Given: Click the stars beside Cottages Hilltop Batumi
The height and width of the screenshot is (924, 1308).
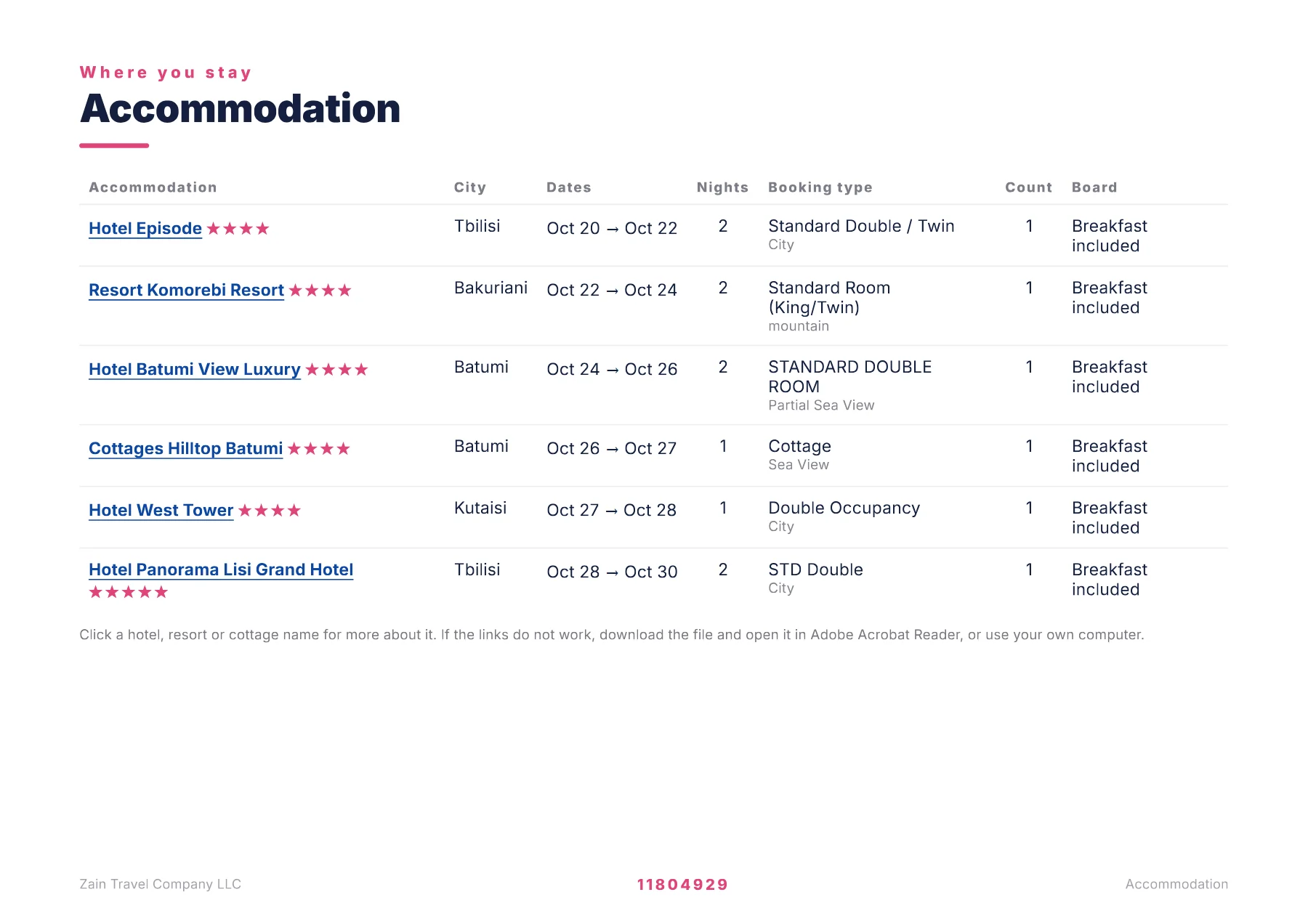Looking at the screenshot, I should click(319, 449).
